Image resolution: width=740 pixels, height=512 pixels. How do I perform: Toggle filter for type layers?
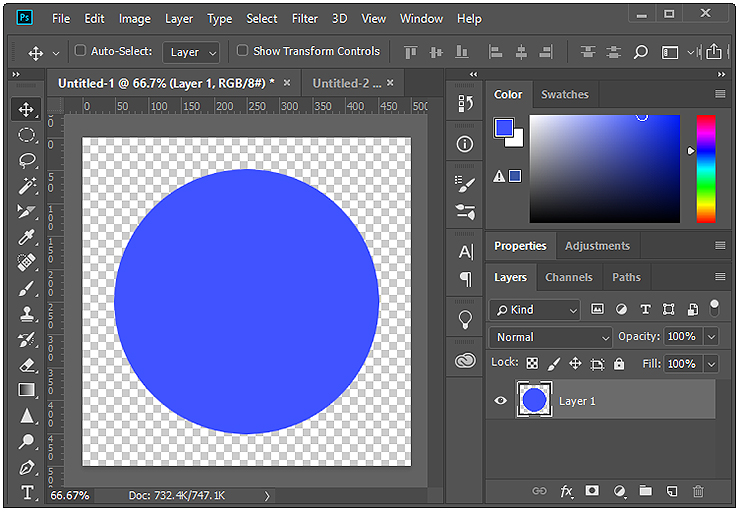click(645, 309)
